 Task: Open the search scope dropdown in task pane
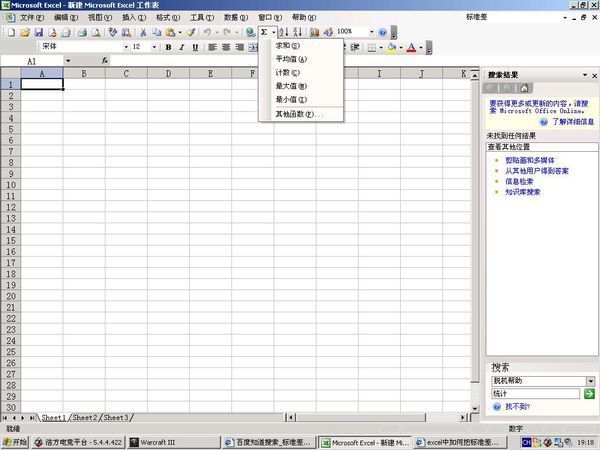pos(591,380)
